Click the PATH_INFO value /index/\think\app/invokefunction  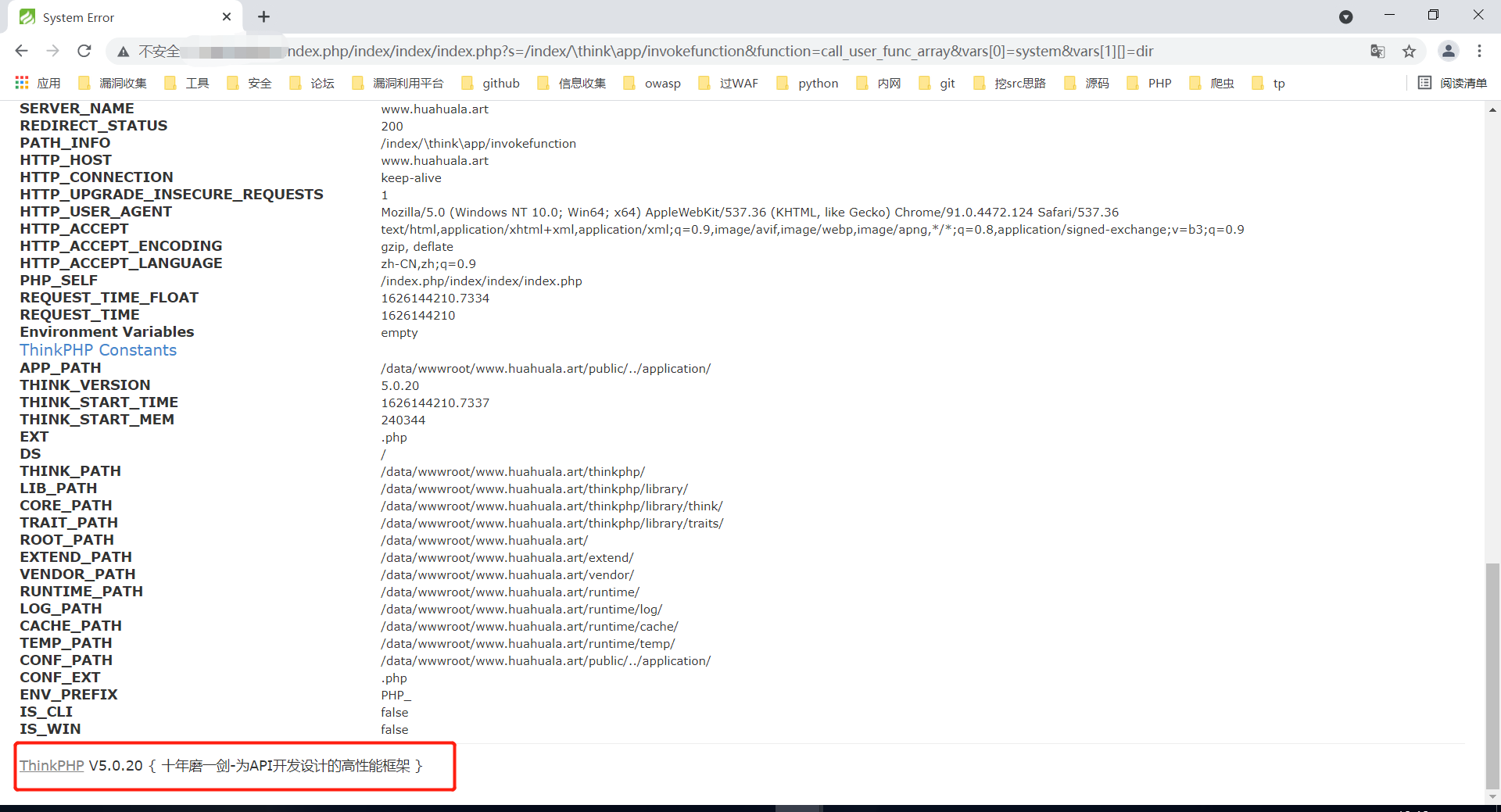coord(478,144)
